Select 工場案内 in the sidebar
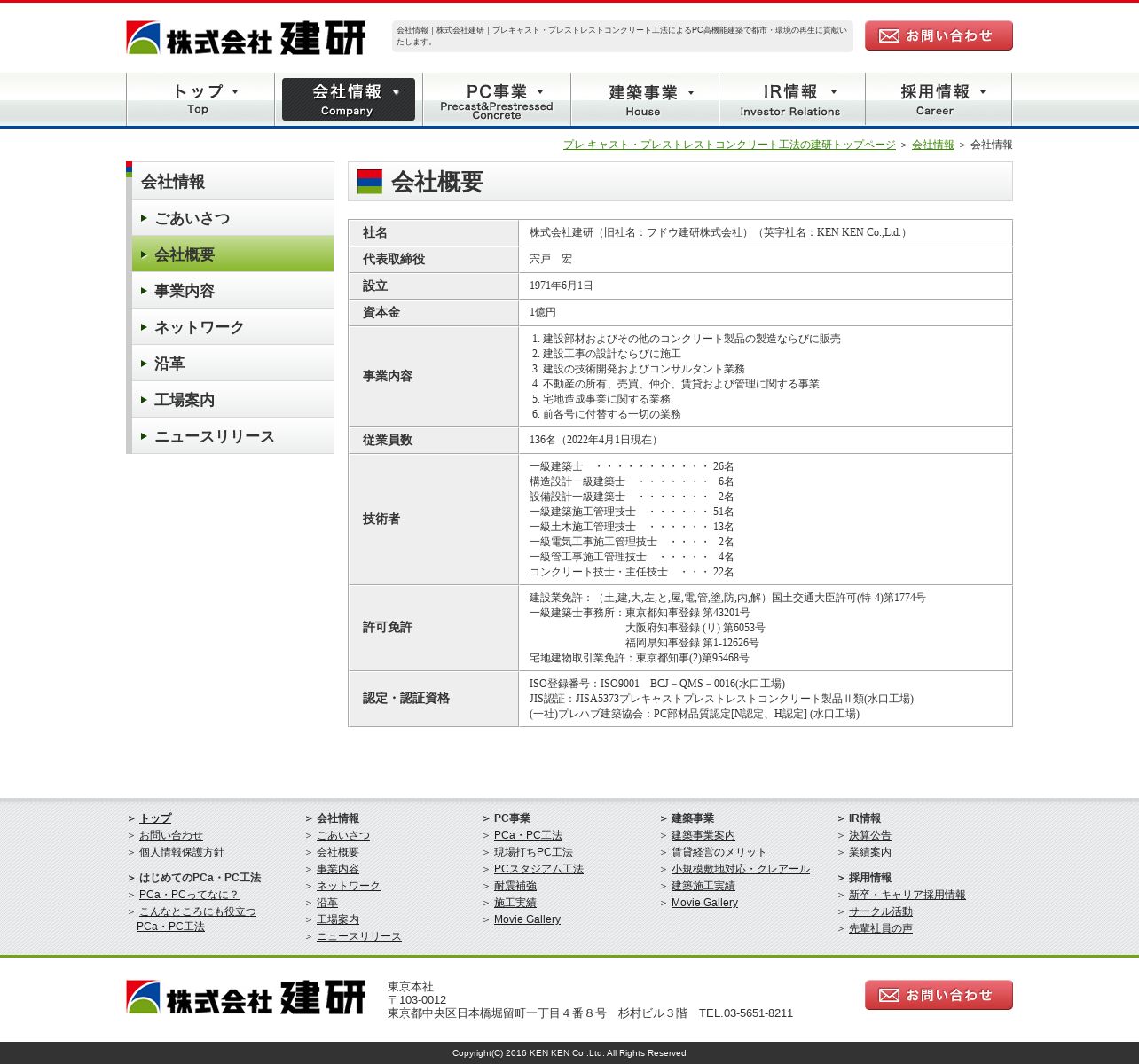The height and width of the screenshot is (1064, 1139). click(x=232, y=400)
